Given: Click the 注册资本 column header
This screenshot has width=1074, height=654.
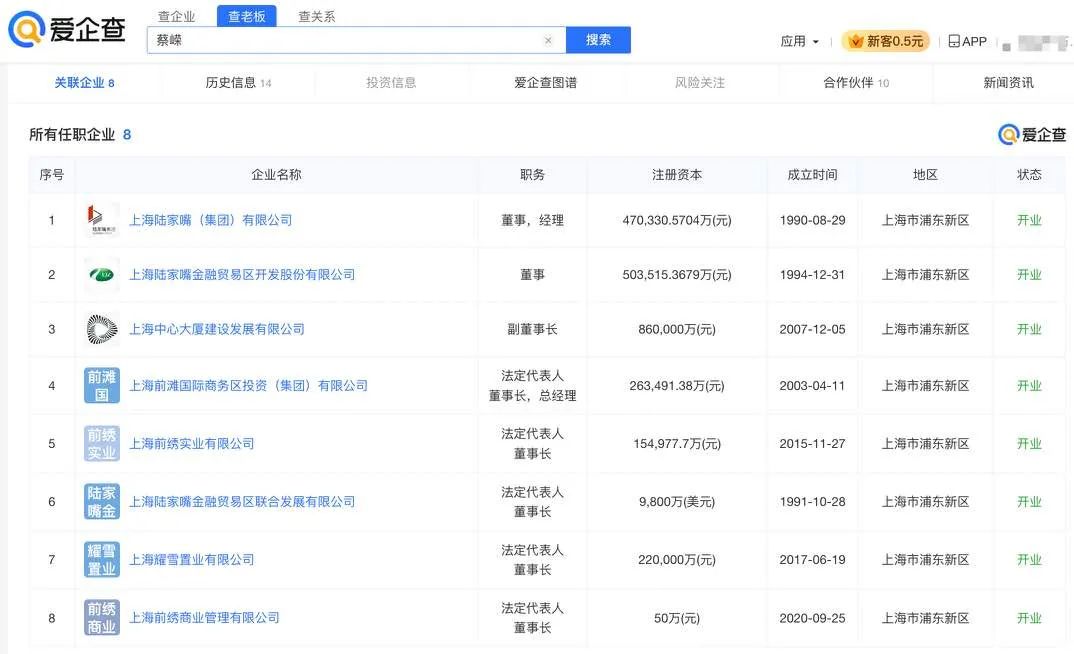Looking at the screenshot, I should point(677,175).
